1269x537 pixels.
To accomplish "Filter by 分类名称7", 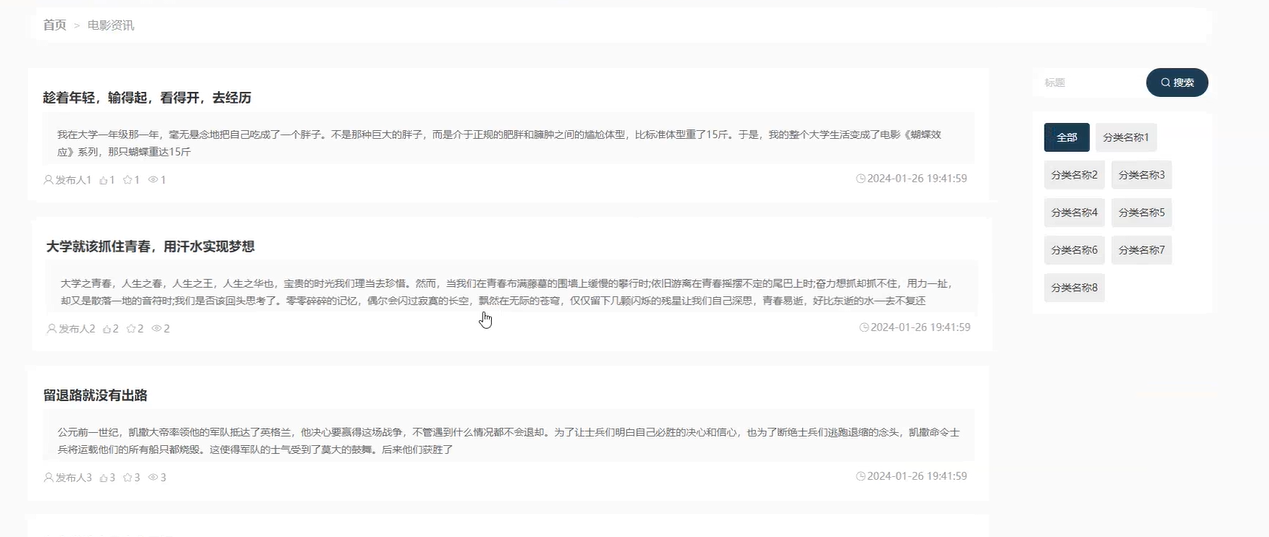I will pos(1141,250).
